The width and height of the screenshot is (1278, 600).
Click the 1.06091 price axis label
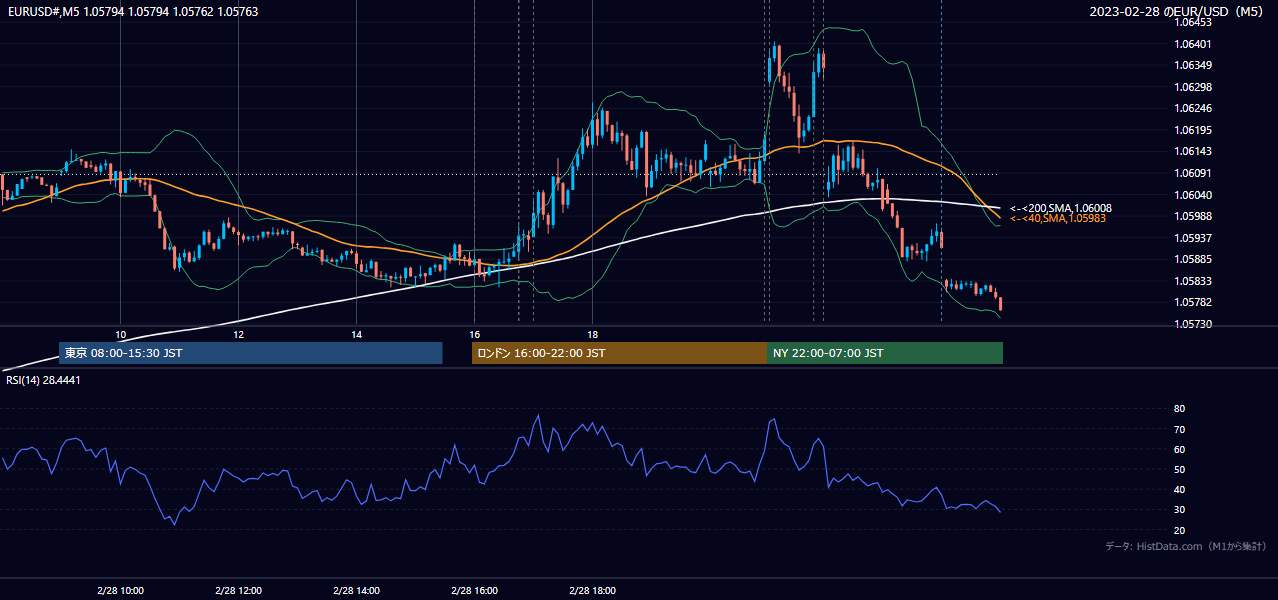(1193, 173)
